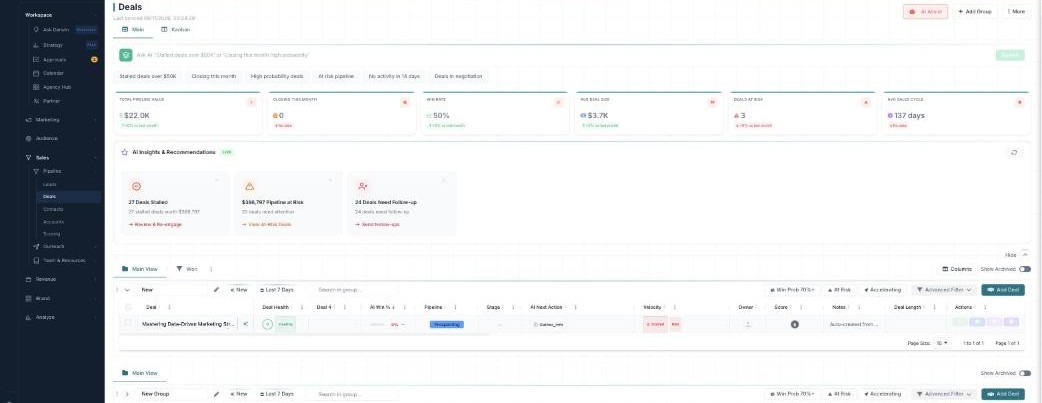Open the Contacts pipeline item
Viewport: 1042px width, 403px height.
point(53,209)
